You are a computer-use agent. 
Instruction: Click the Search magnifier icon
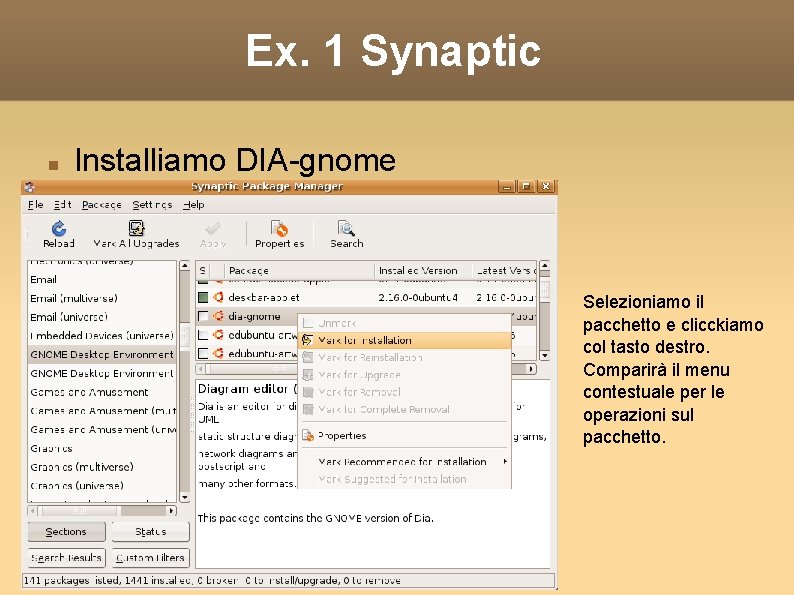(x=346, y=228)
